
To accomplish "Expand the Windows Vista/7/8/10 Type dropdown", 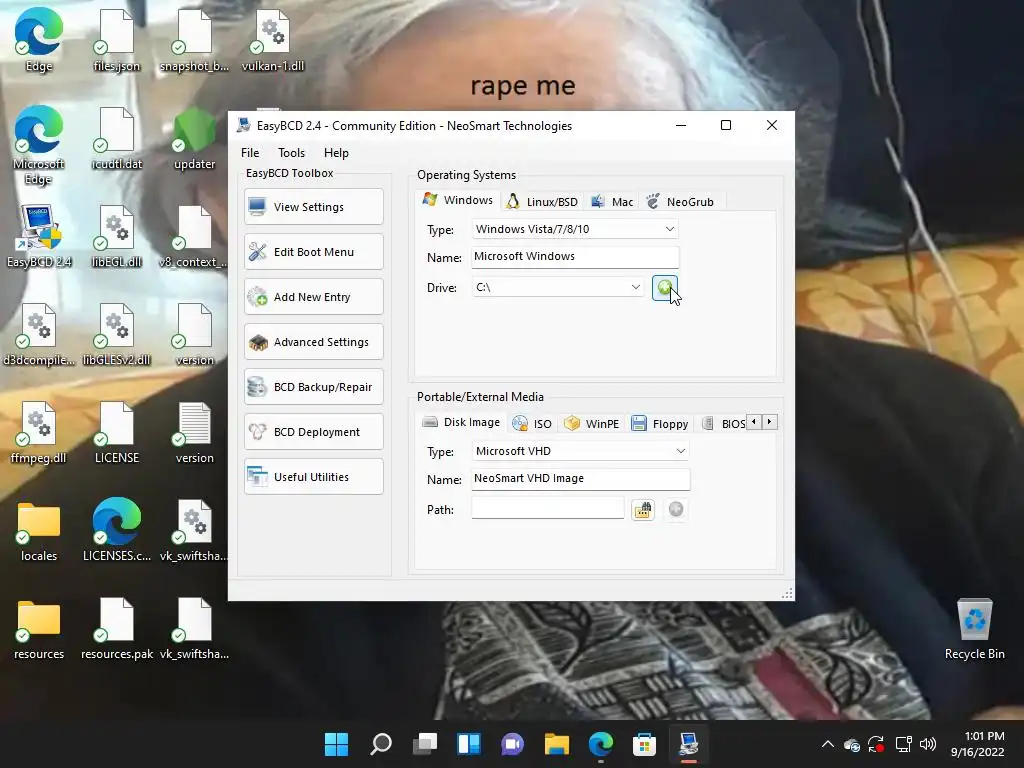I will pos(669,229).
